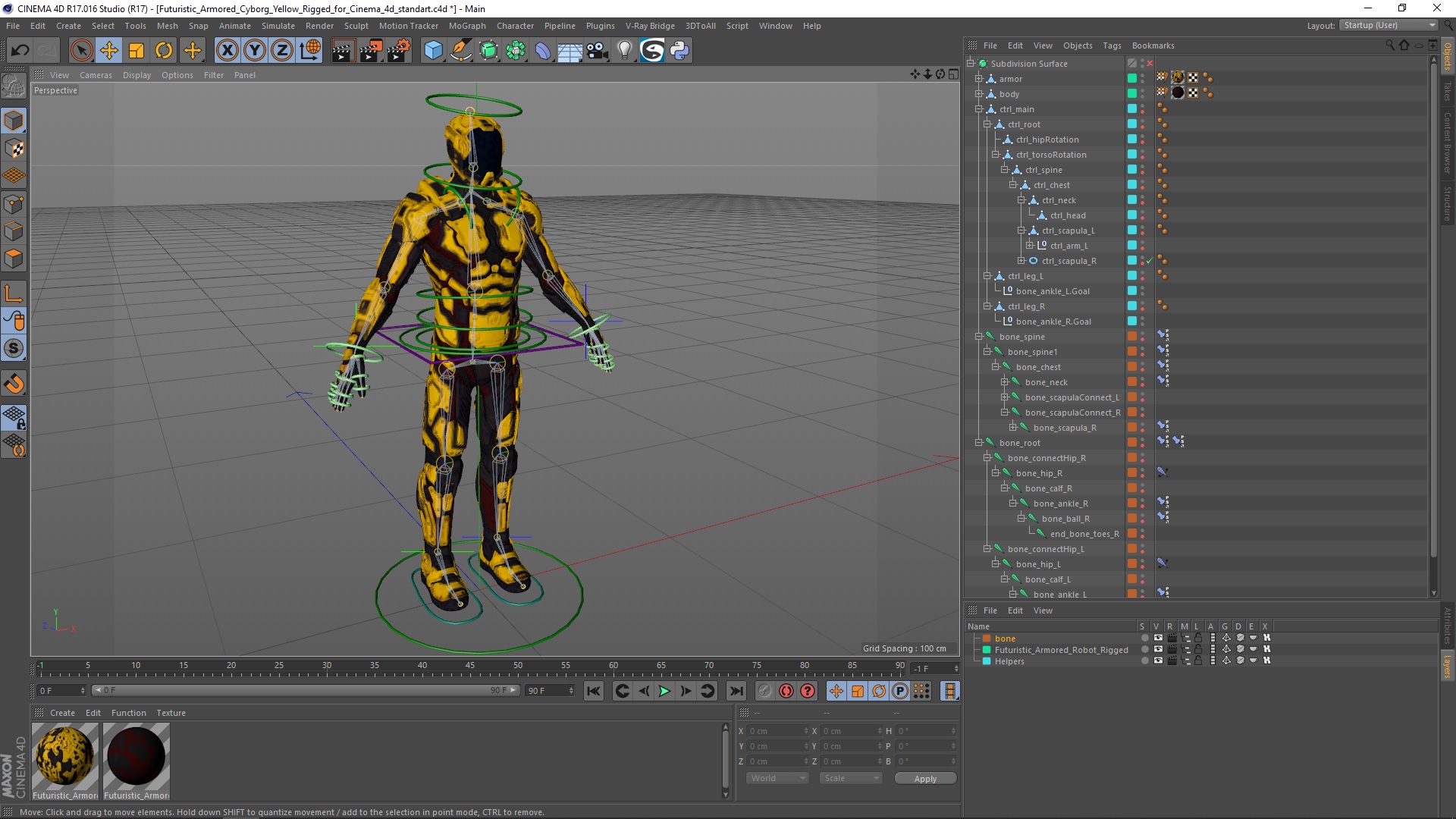Toggle Helpers layer visibility eye
Viewport: 1456px width, 819px height.
(1158, 661)
